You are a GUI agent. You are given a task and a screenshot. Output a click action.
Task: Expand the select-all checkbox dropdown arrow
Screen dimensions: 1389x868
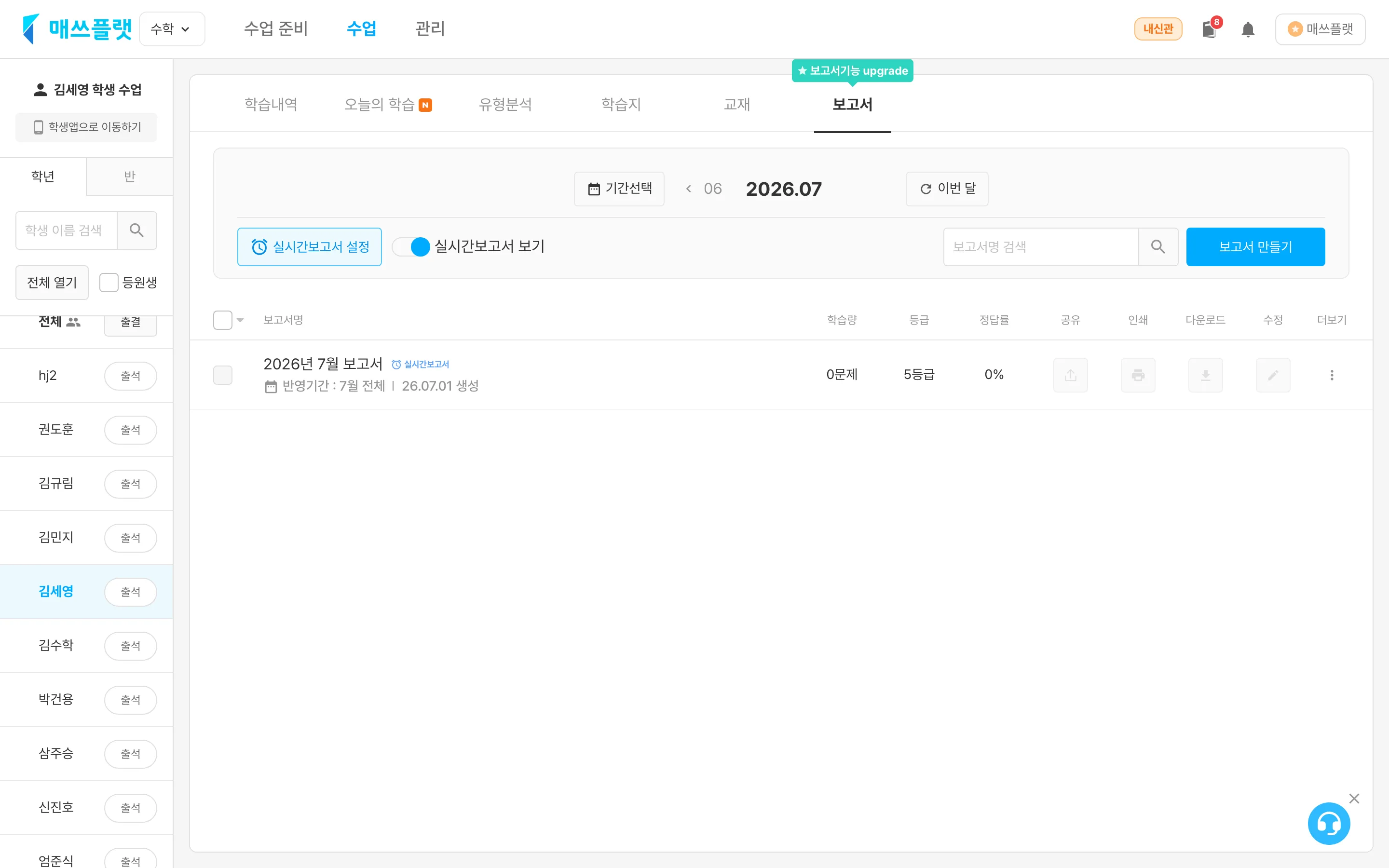(241, 320)
